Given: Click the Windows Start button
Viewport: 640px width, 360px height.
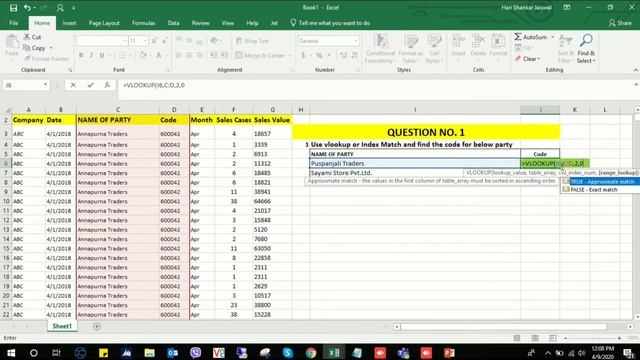Looking at the screenshot, I should 11,353.
